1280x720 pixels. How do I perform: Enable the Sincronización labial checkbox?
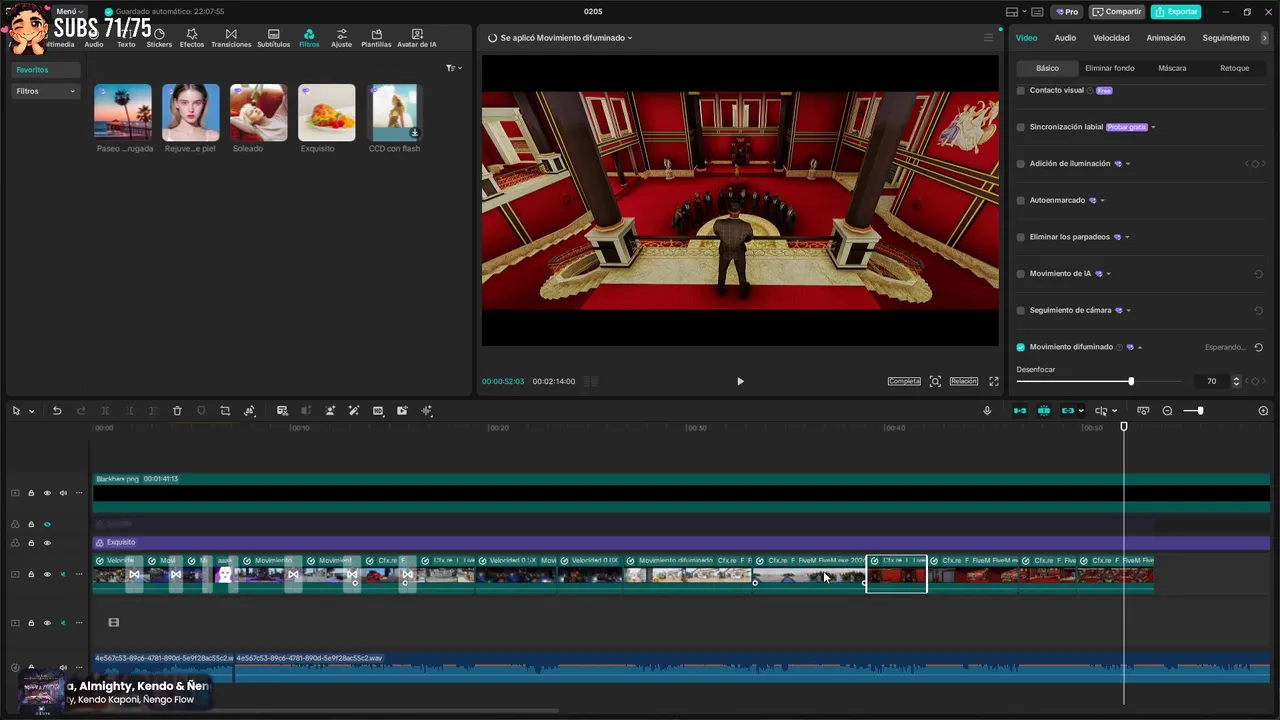tap(1020, 127)
